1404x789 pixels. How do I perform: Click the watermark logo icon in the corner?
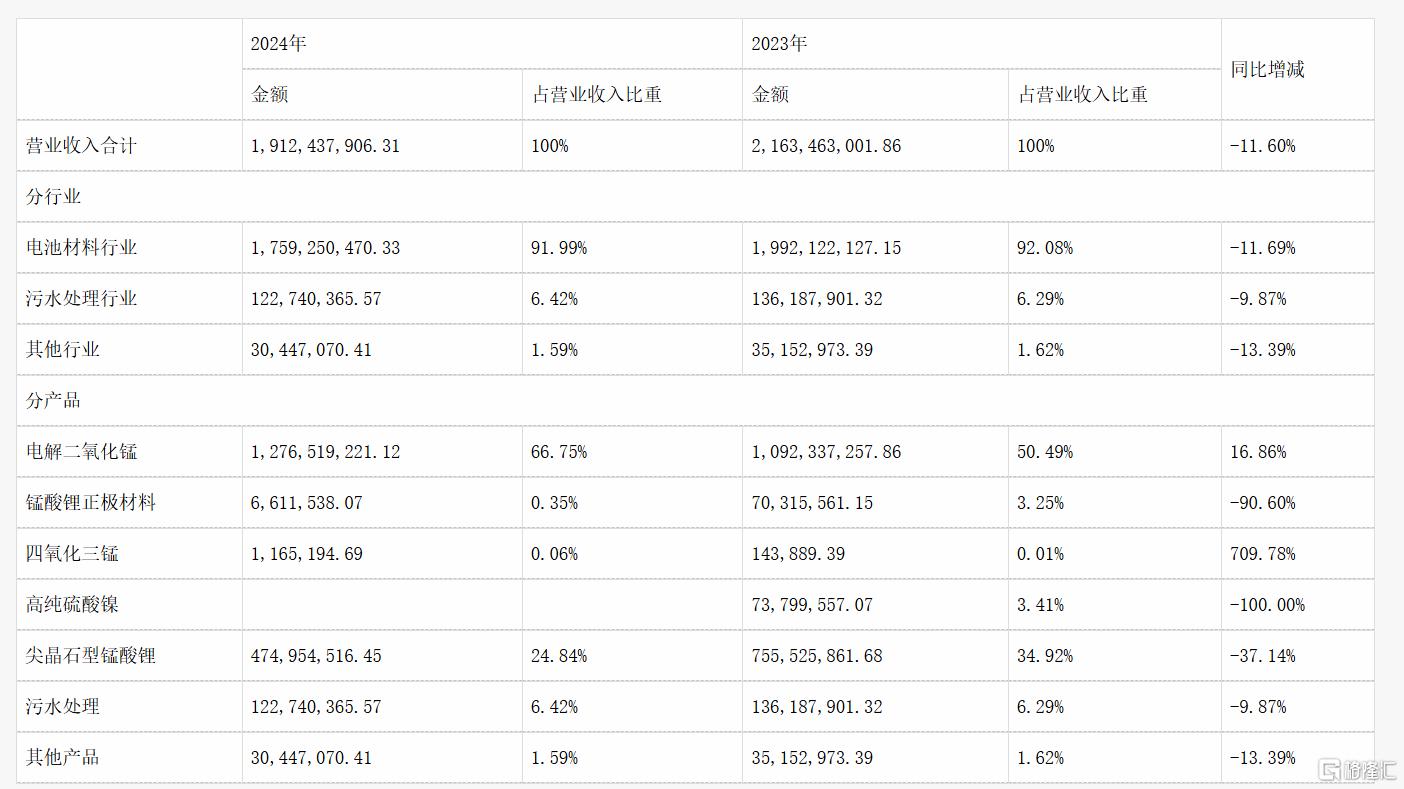pyautogui.click(x=1330, y=769)
